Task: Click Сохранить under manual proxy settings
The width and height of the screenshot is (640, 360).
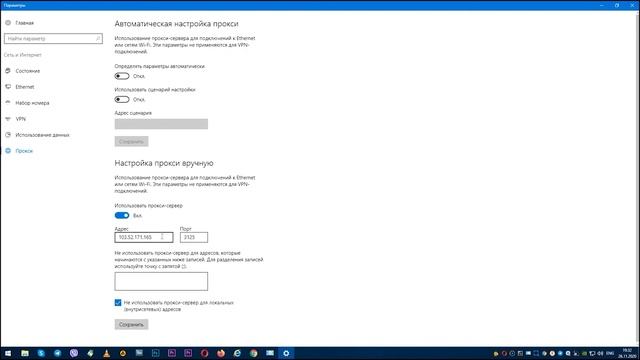Action: pyautogui.click(x=131, y=324)
